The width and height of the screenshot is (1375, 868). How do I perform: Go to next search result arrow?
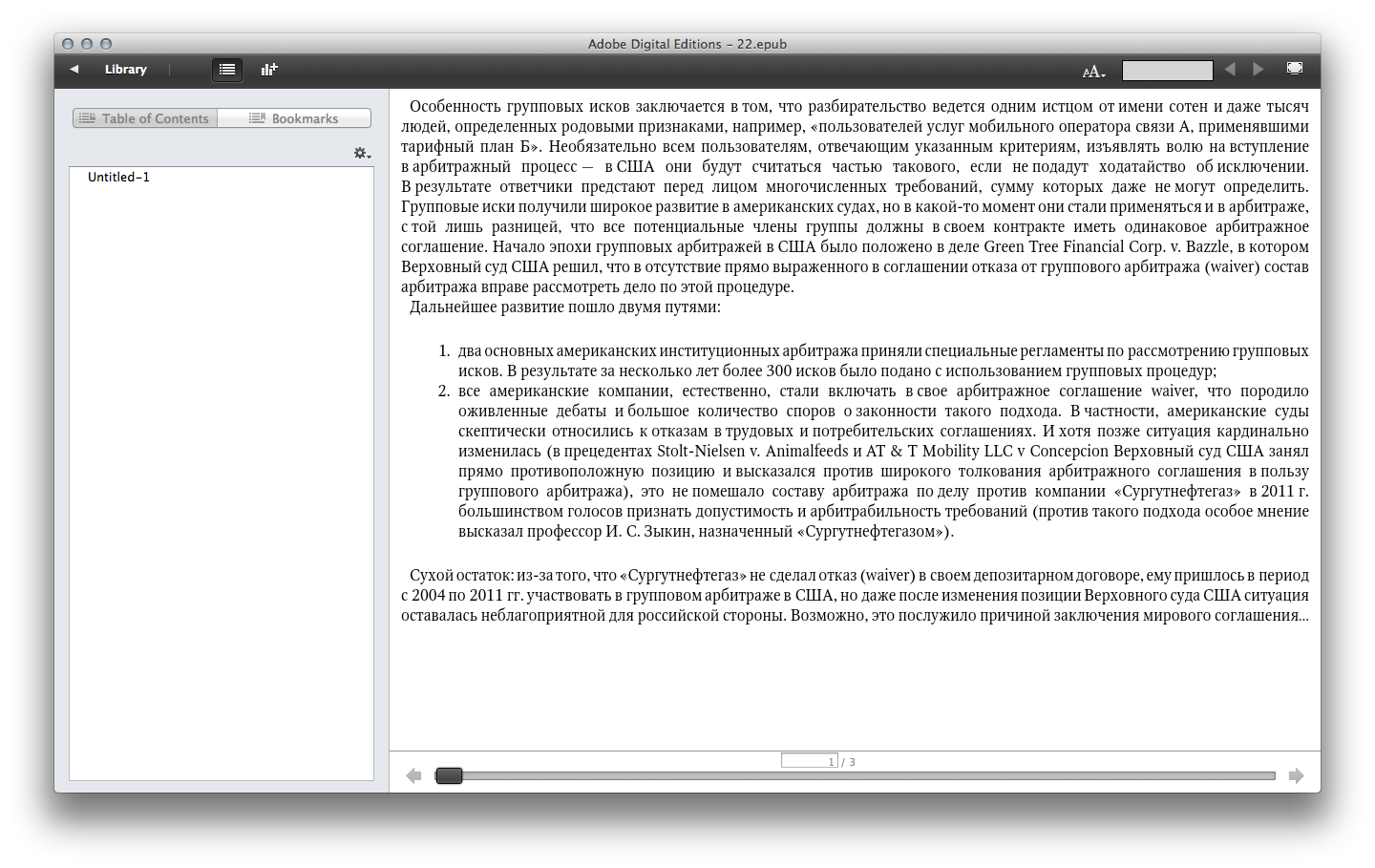[x=1259, y=70]
